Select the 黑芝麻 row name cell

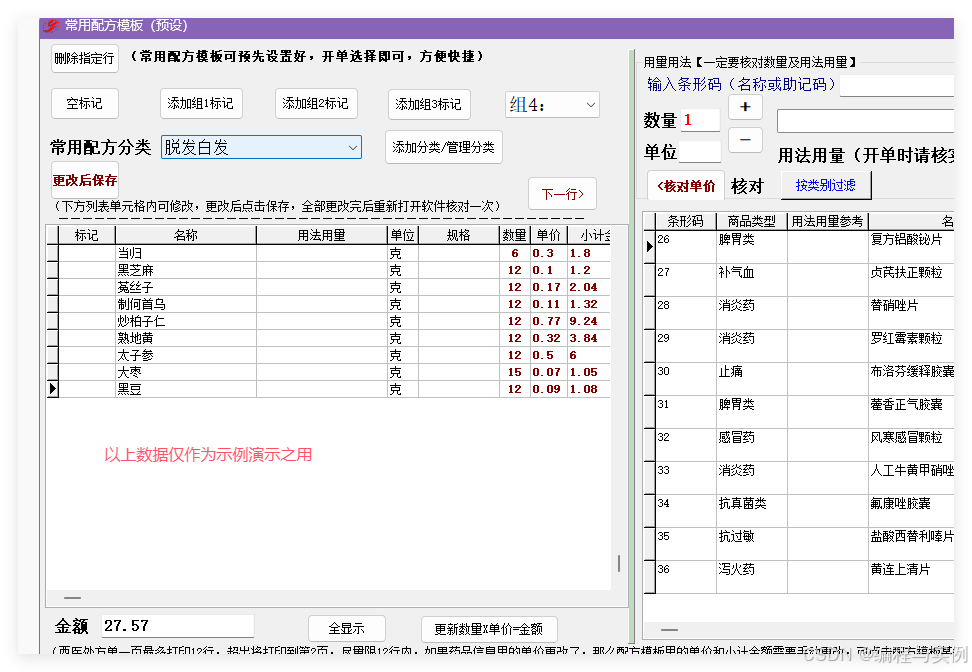pos(185,270)
